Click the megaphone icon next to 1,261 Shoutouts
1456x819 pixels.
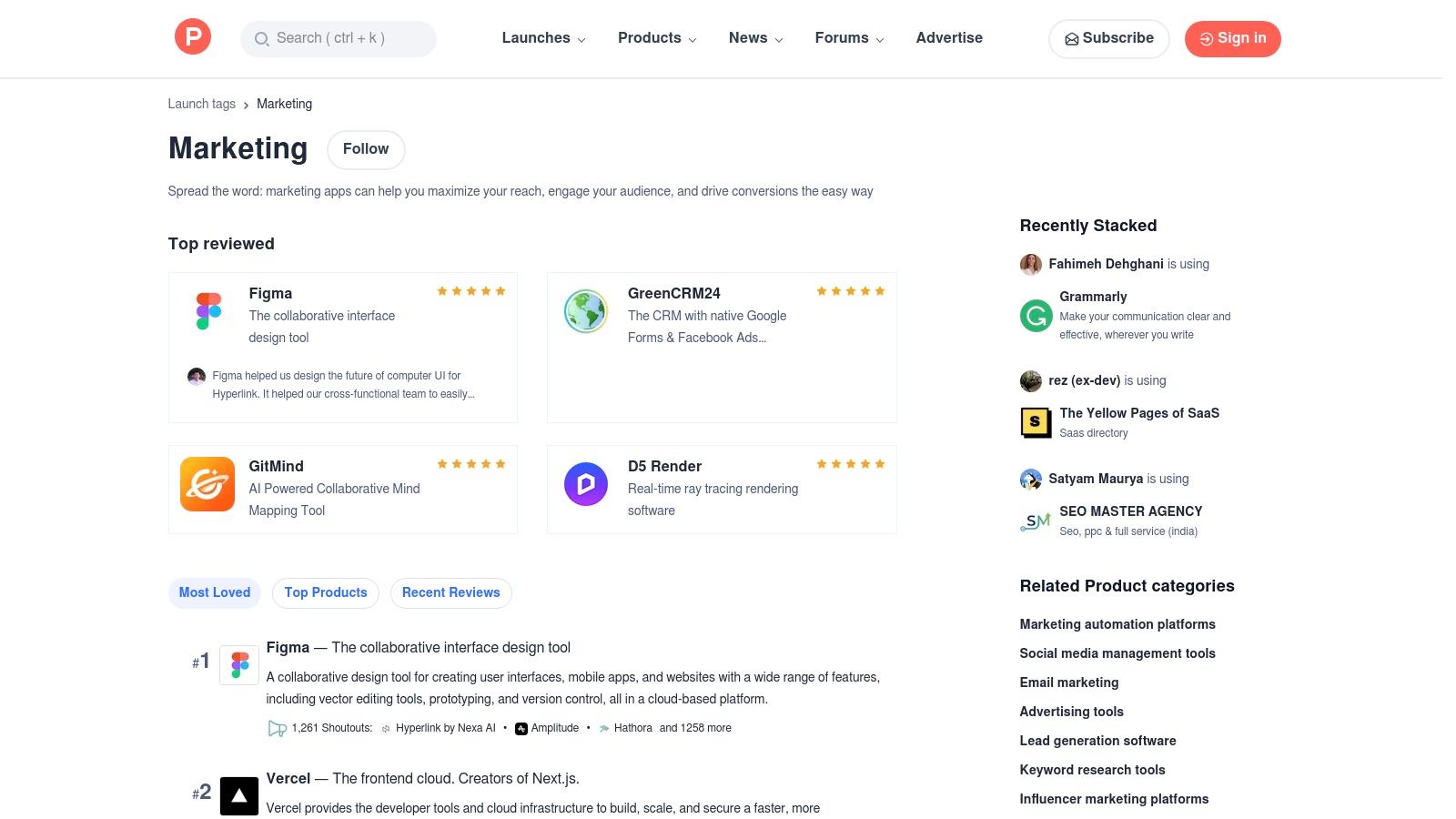(277, 728)
